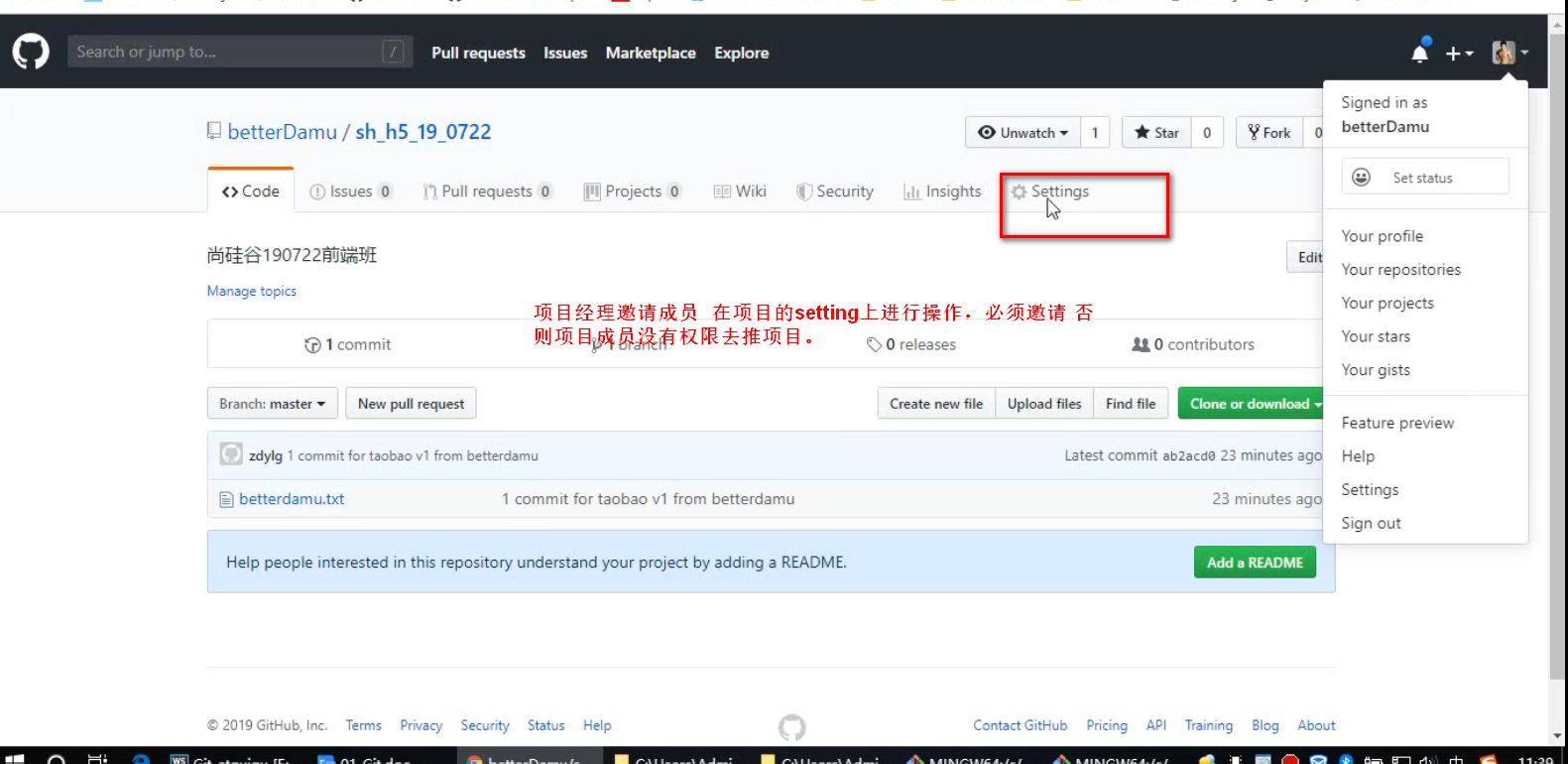Click the Manage topics link
The image size is (1568, 764).
252,291
